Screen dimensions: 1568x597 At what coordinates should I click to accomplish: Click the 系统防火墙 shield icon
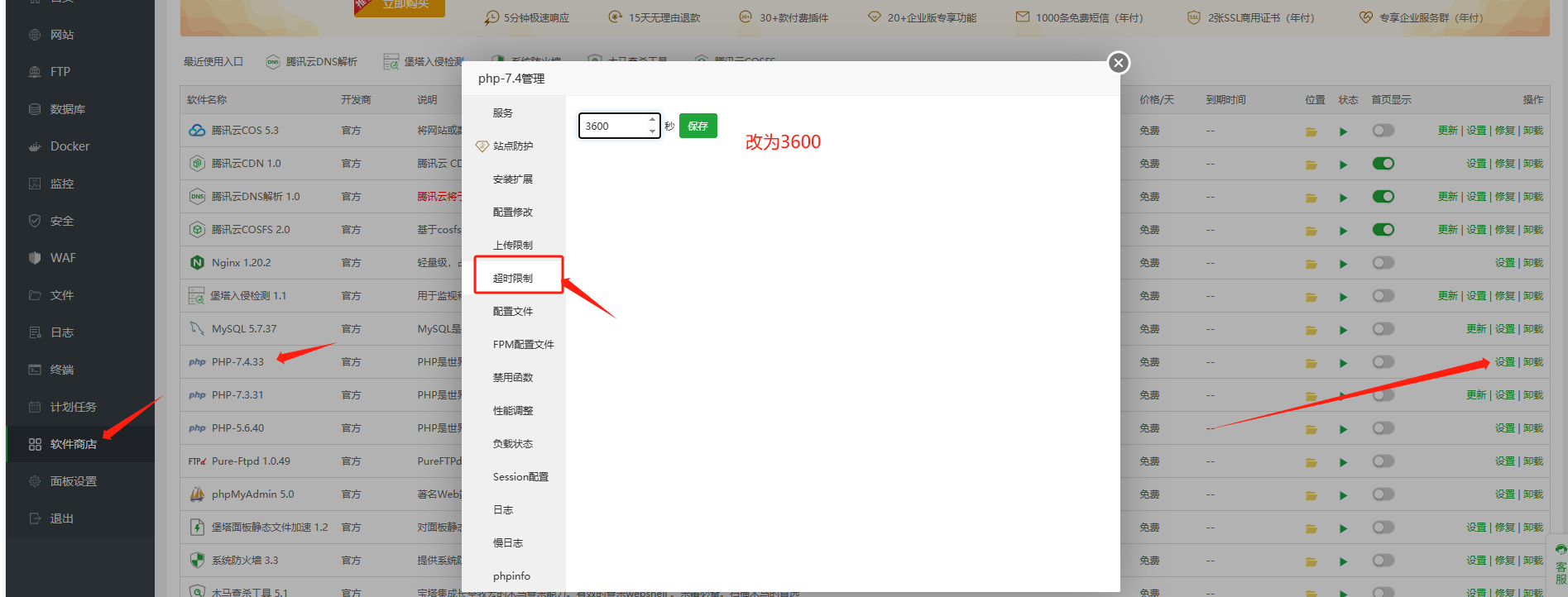[x=197, y=561]
